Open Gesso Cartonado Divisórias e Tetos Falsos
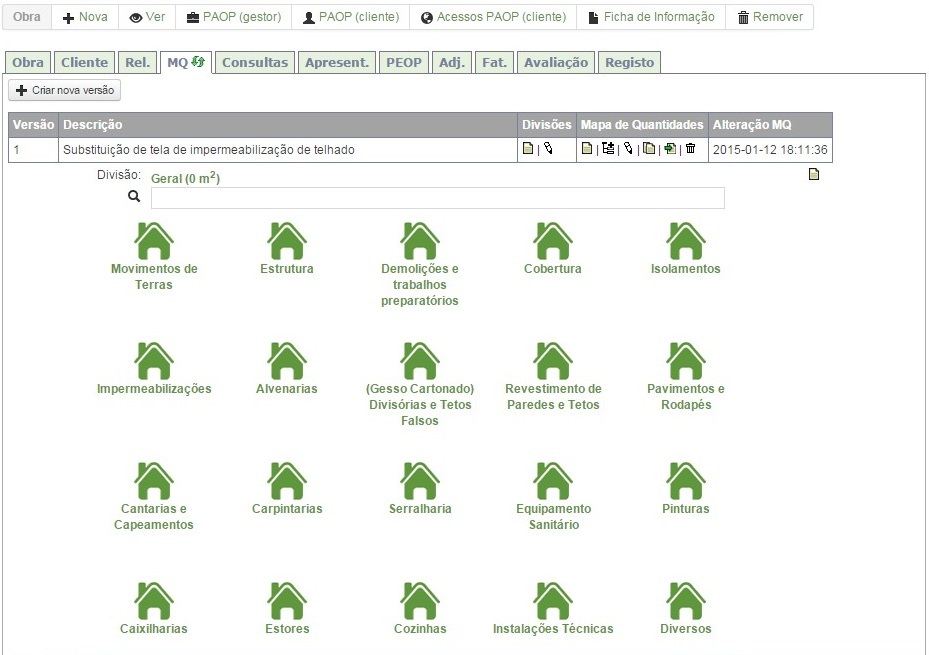This screenshot has width=929, height=655. coord(419,385)
